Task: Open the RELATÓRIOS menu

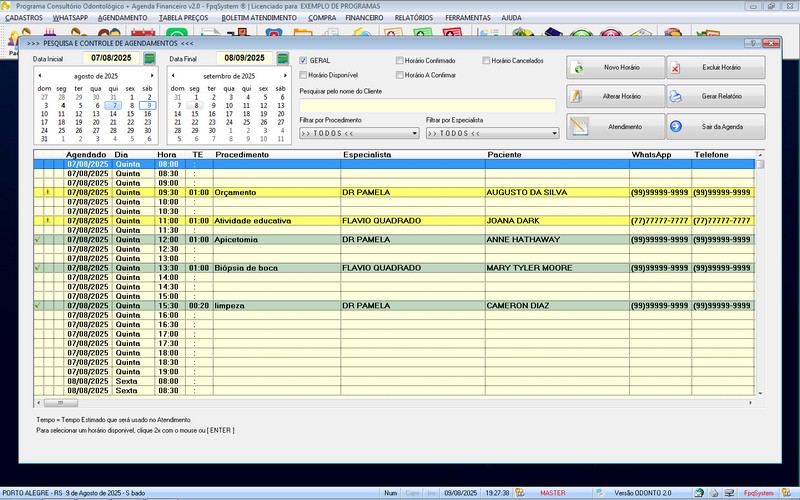Action: [x=413, y=18]
